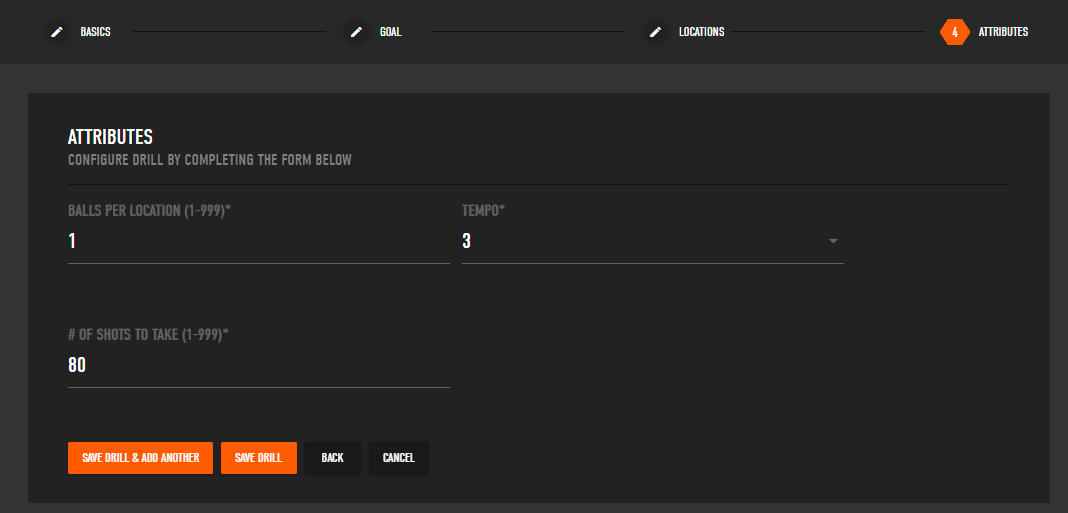Click the Tempo dropdown arrow

(x=833, y=241)
